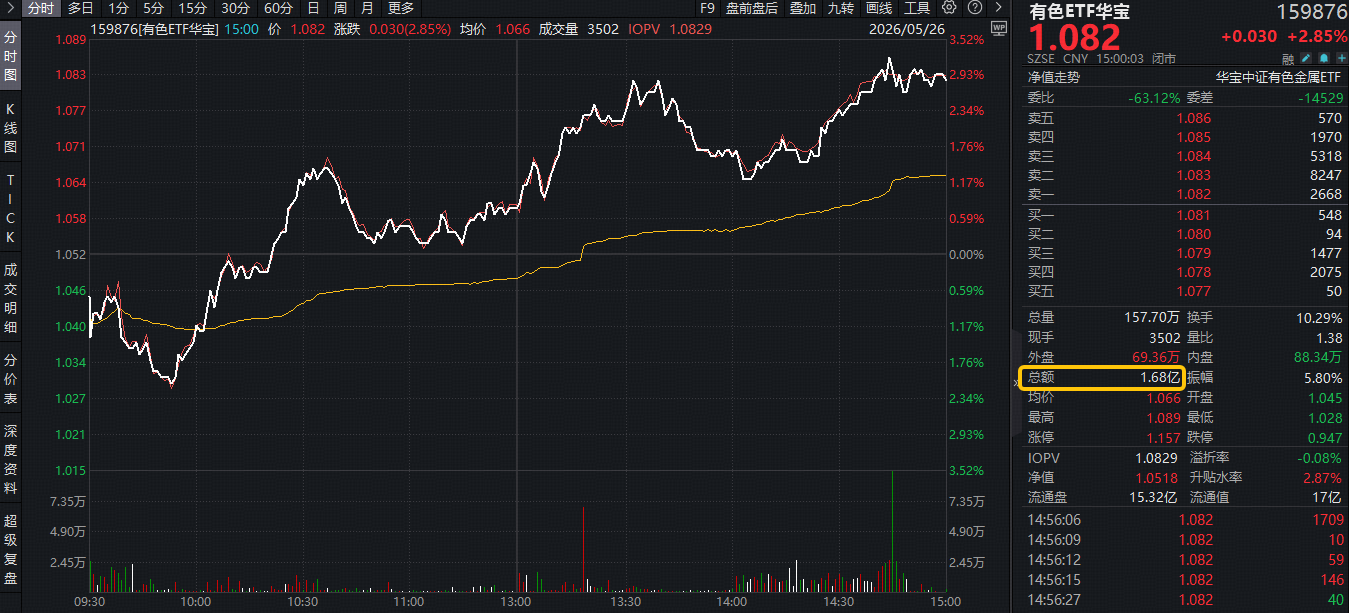Click stock code 159876
1349x613 pixels.
(x=1310, y=12)
